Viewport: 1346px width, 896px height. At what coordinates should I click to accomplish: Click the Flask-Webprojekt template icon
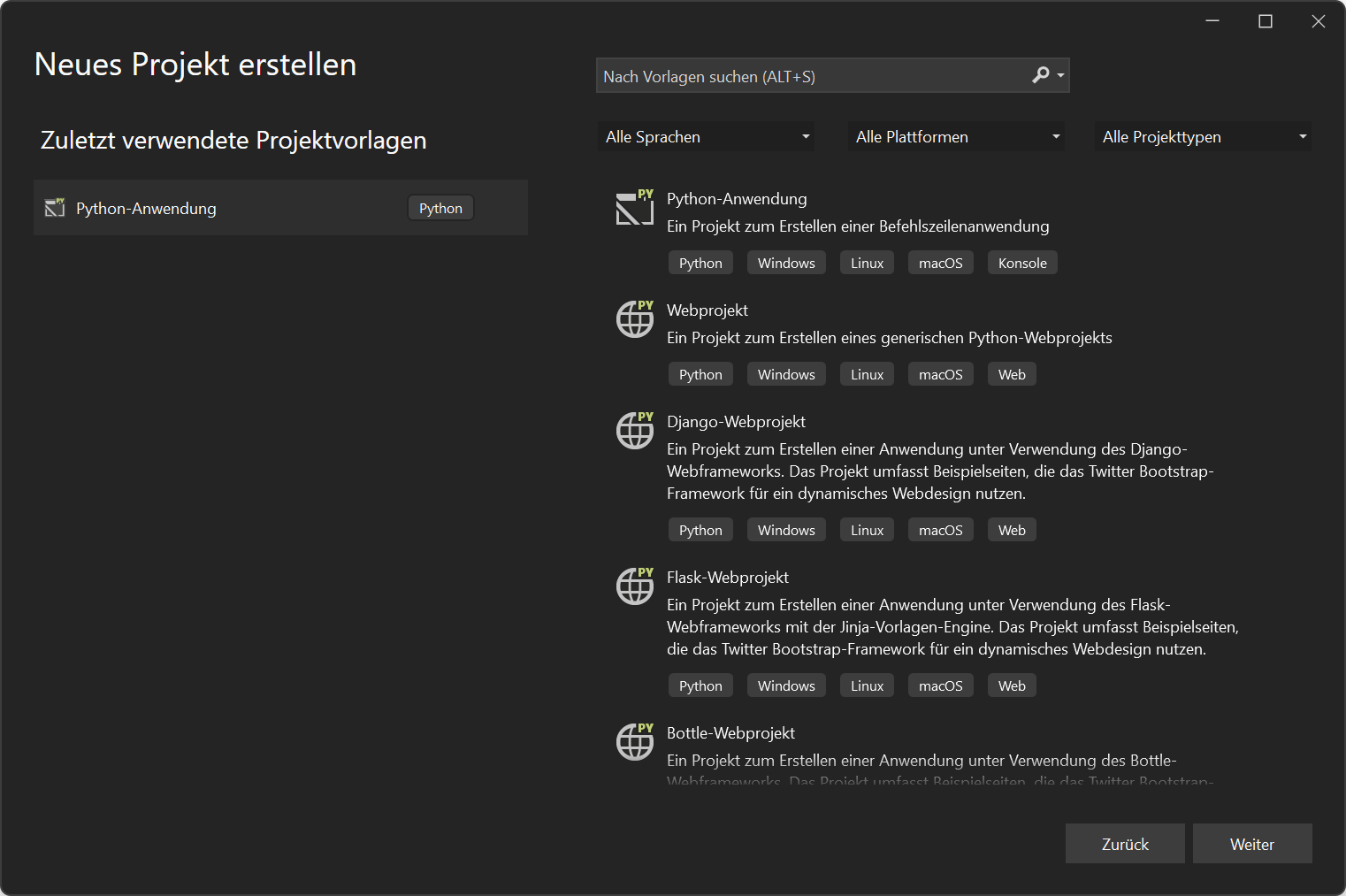(634, 586)
